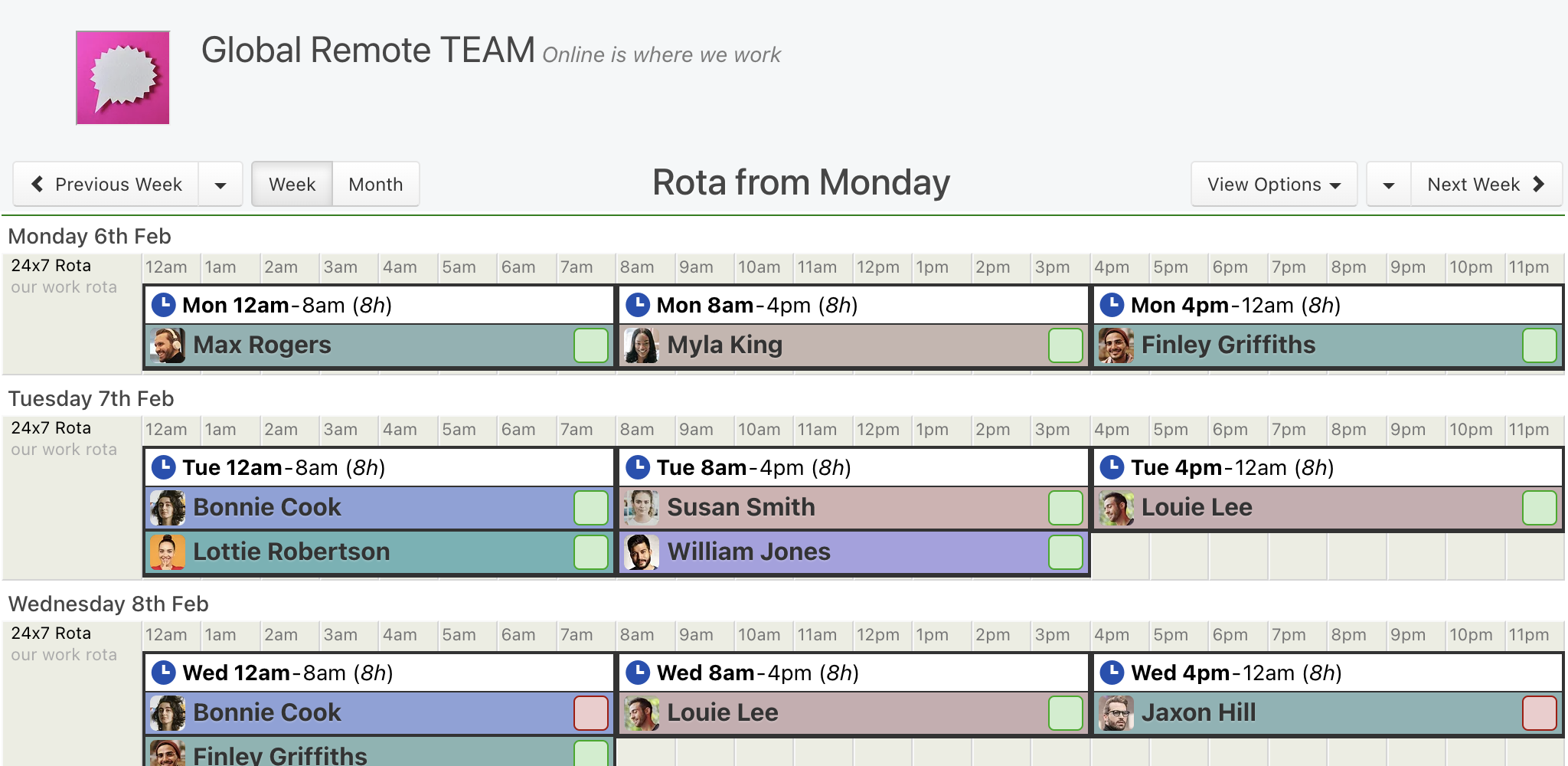Go to Previous Week

coord(106,185)
